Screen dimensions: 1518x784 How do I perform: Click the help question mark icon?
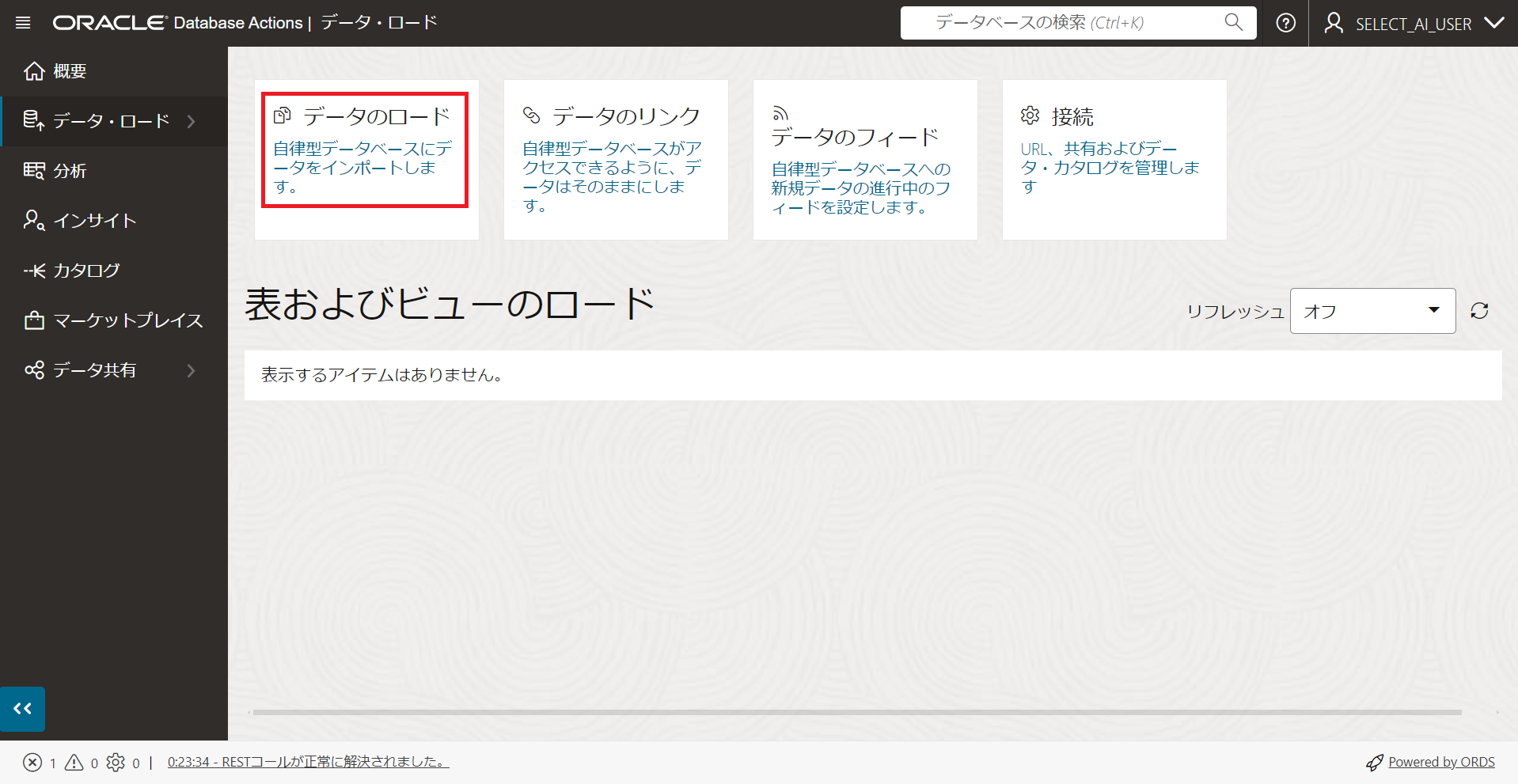point(1285,23)
